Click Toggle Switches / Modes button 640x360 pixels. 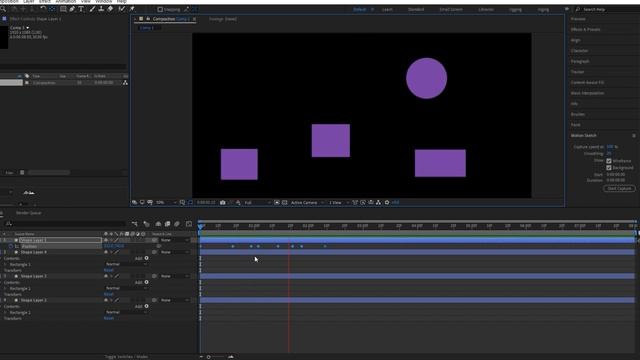(126, 357)
